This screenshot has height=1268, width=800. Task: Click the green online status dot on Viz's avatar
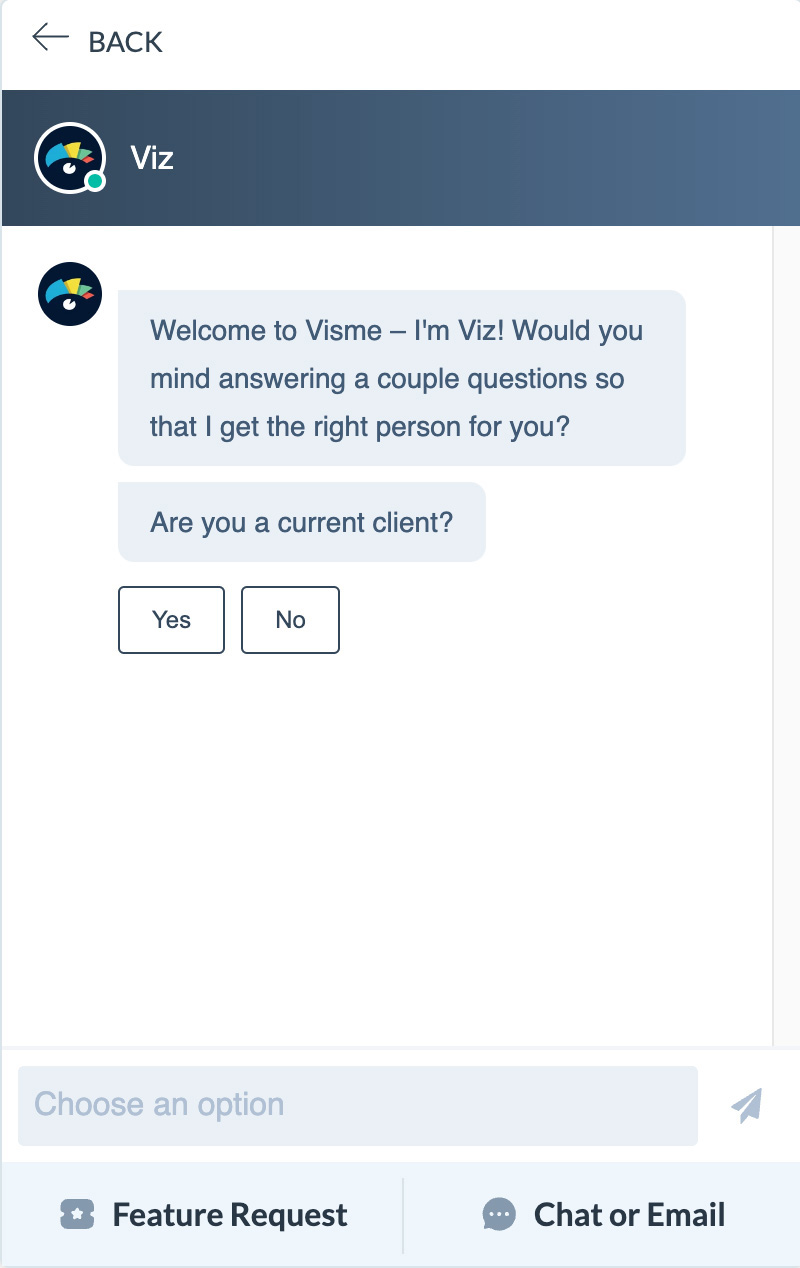point(93,182)
